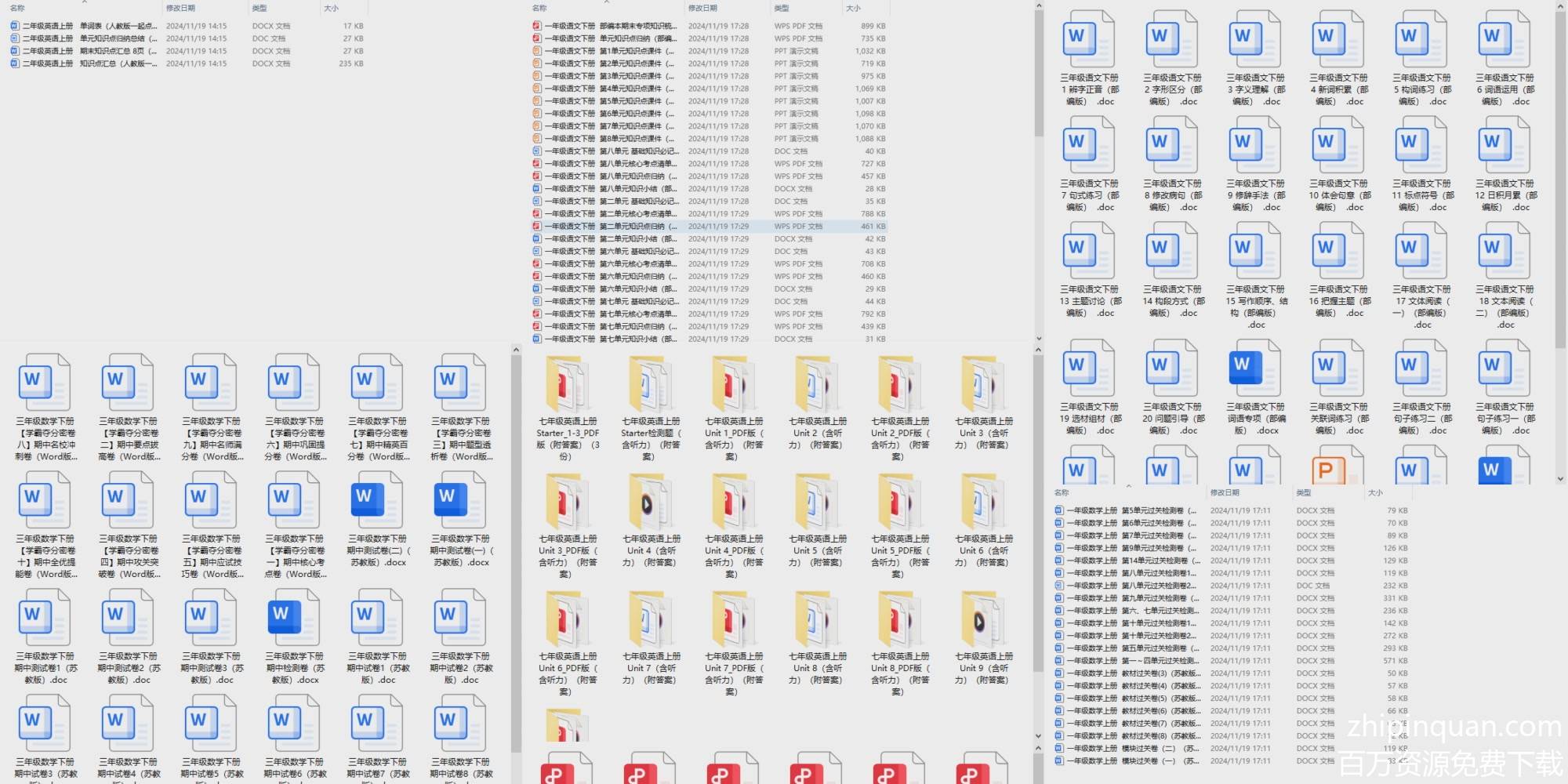
Task: Click 一年级语文下册 第5单元知识点课件 file name
Action: pyautogui.click(x=609, y=101)
